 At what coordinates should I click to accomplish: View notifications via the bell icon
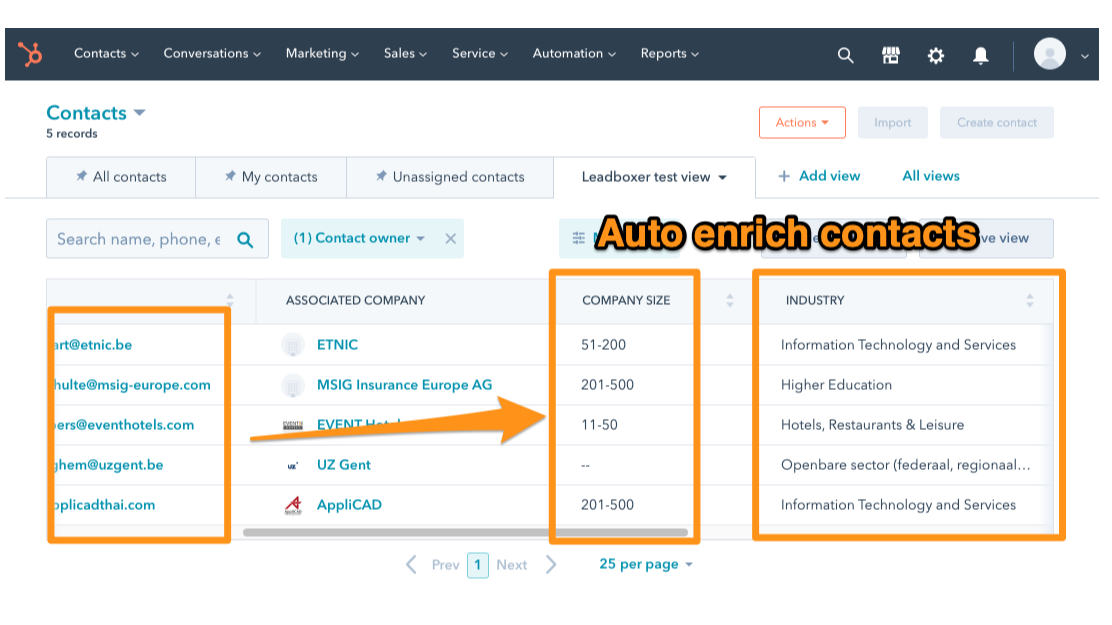tap(980, 55)
